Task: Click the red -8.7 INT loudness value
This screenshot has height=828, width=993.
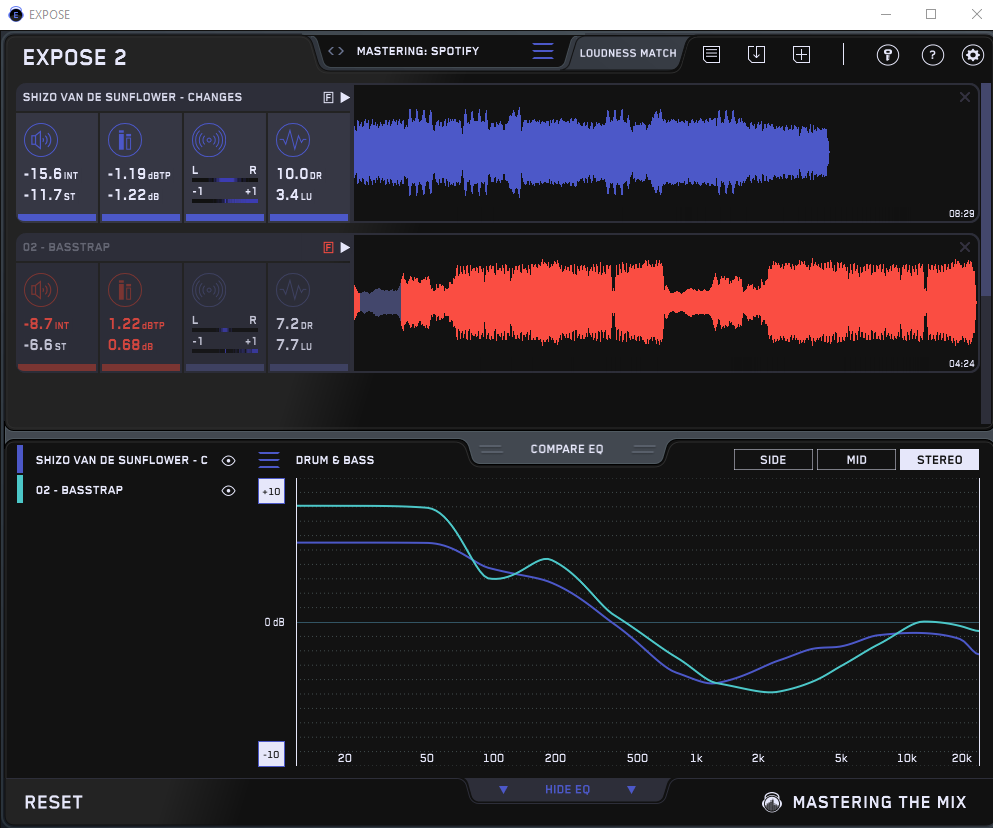Action: coord(46,324)
